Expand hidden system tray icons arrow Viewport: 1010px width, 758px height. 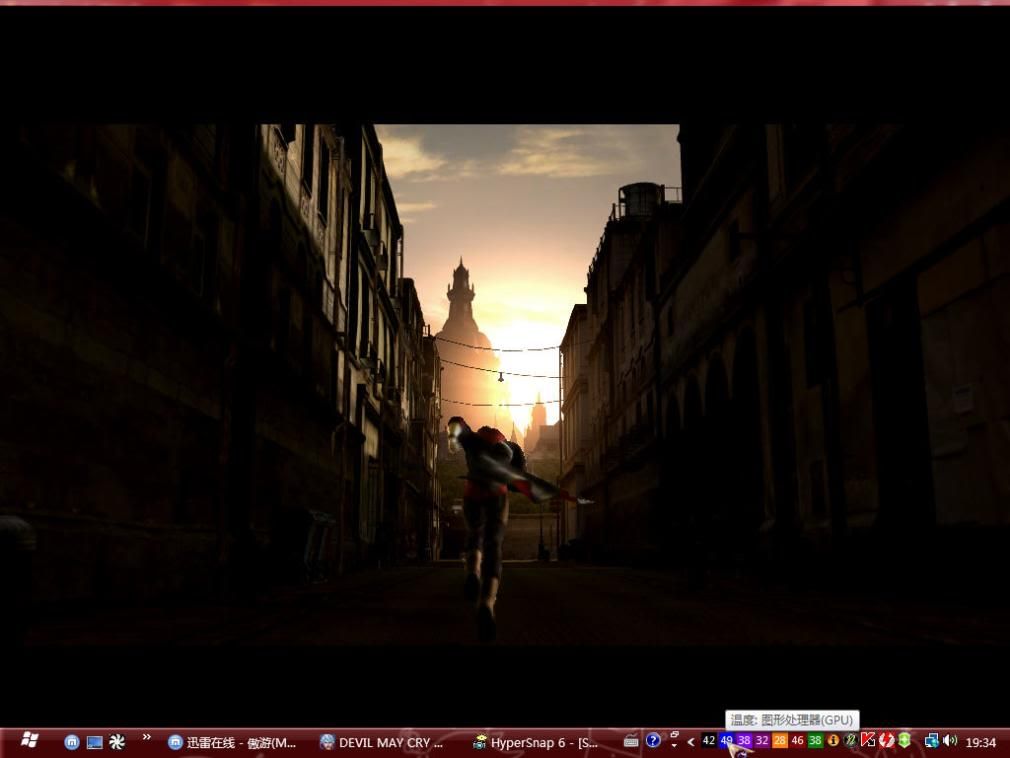tap(691, 742)
